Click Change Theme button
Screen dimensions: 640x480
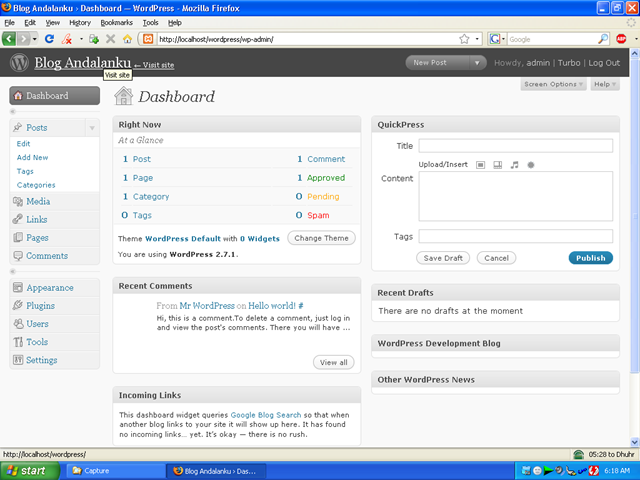321,238
